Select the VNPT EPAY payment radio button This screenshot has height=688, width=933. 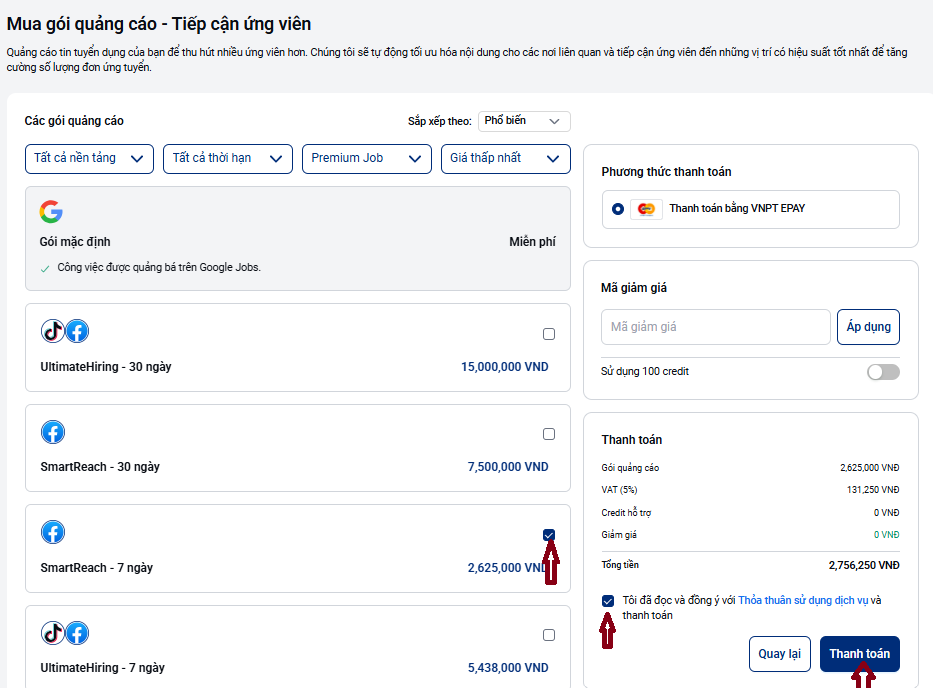pos(618,209)
